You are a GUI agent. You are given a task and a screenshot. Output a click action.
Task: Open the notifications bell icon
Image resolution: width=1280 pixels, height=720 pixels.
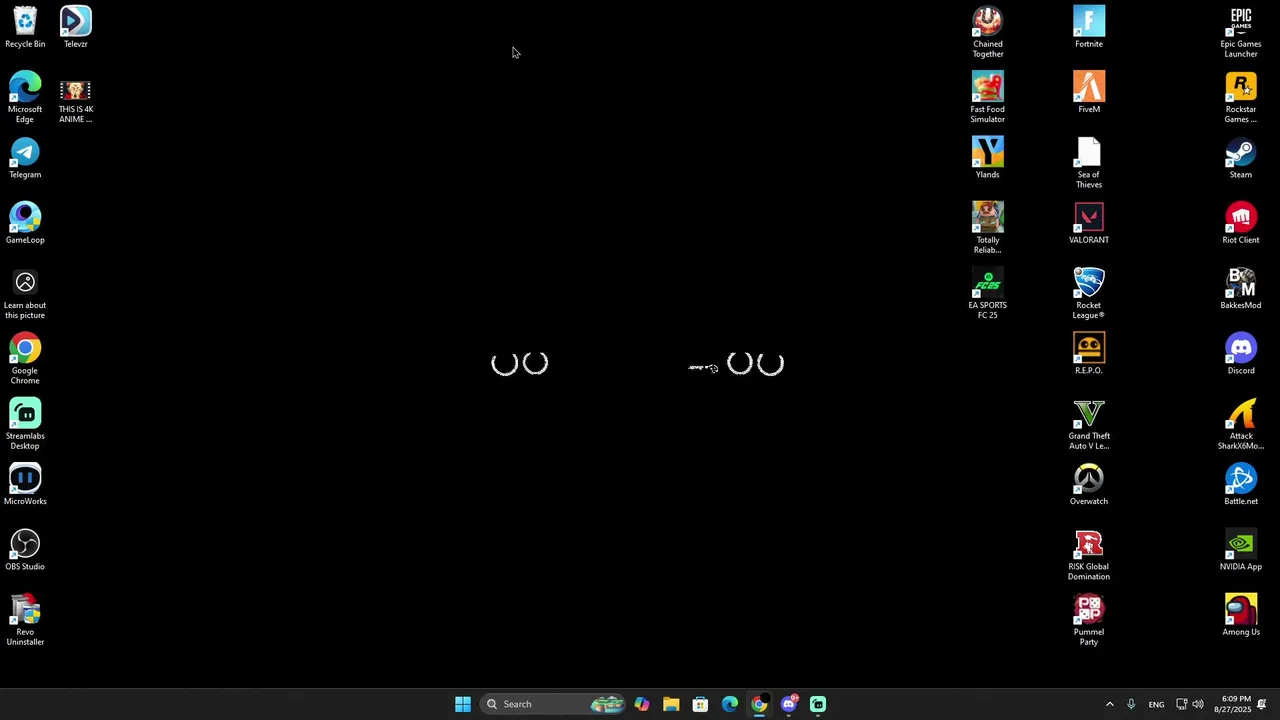tap(1262, 704)
